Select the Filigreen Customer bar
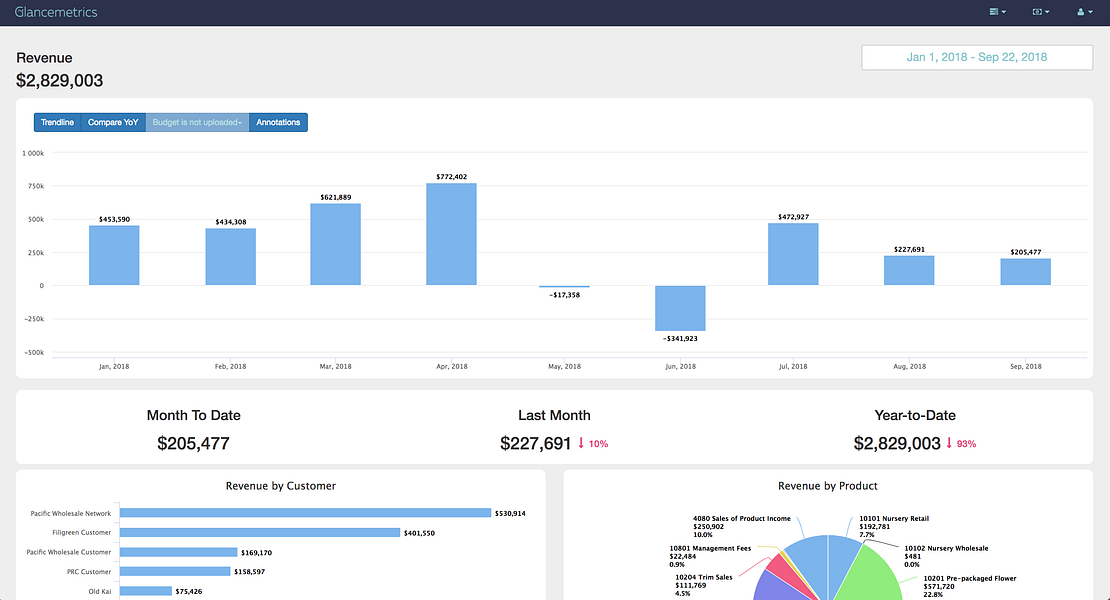1110x600 pixels. pyautogui.click(x=260, y=532)
